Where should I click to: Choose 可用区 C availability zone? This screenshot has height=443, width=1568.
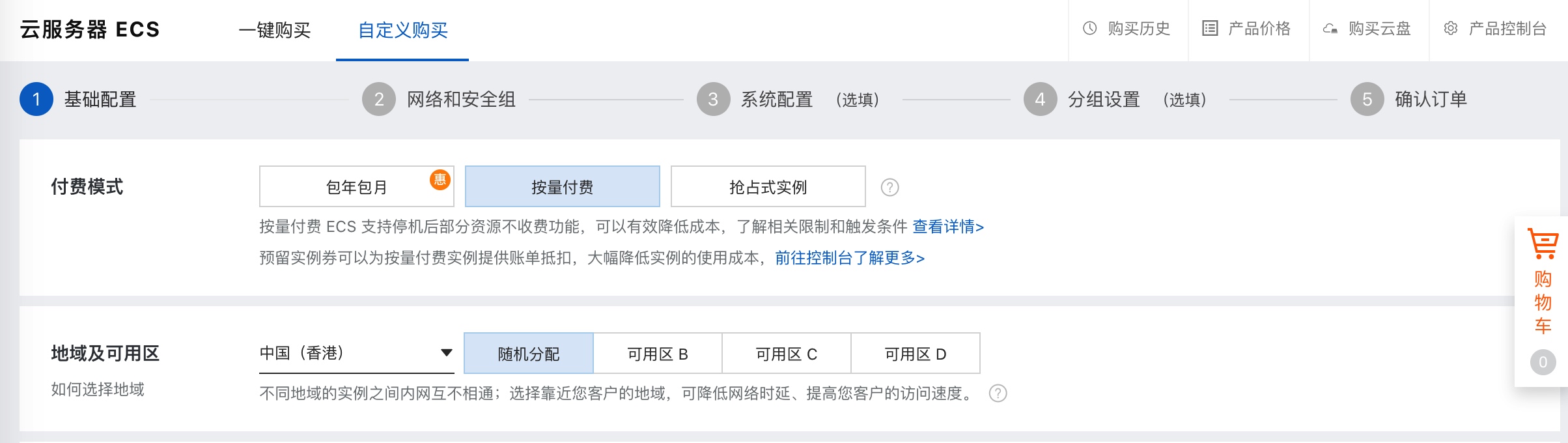[787, 354]
